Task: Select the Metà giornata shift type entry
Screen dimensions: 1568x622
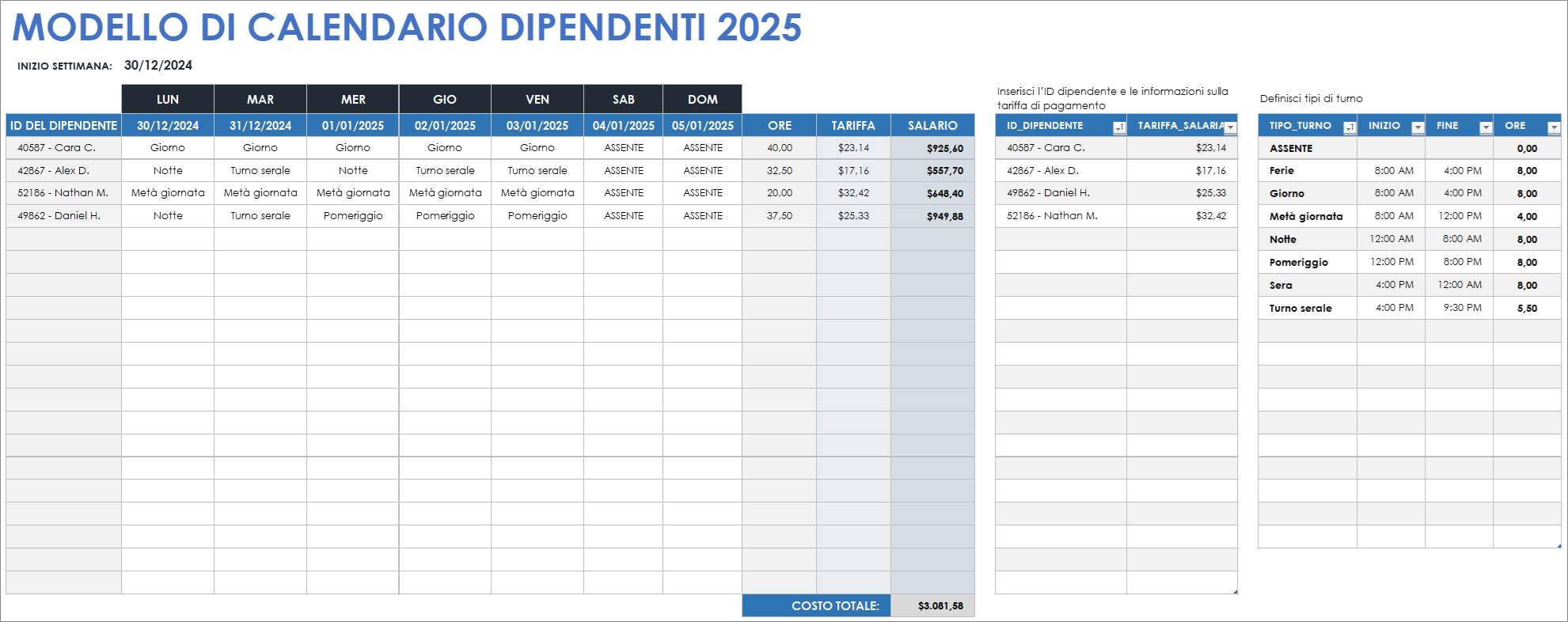Action: 1308,216
